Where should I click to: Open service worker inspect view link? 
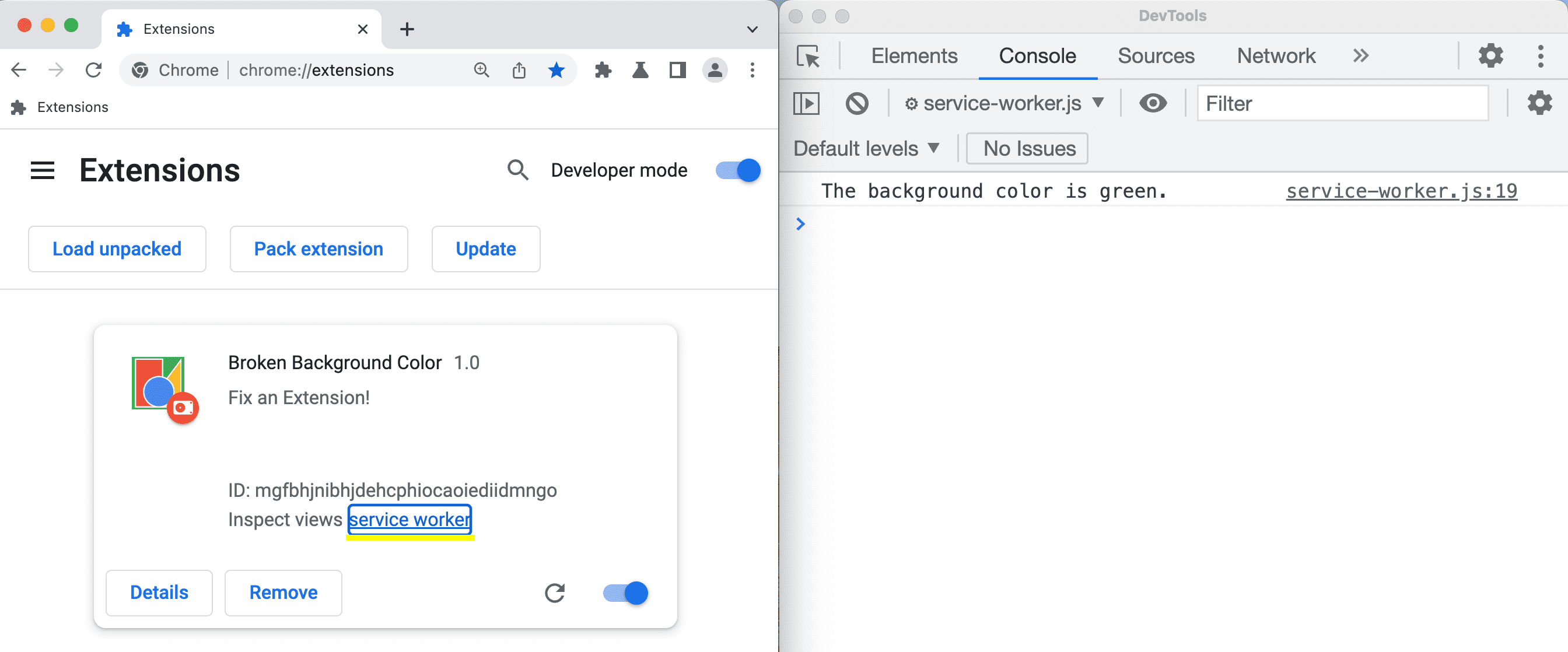coord(410,519)
